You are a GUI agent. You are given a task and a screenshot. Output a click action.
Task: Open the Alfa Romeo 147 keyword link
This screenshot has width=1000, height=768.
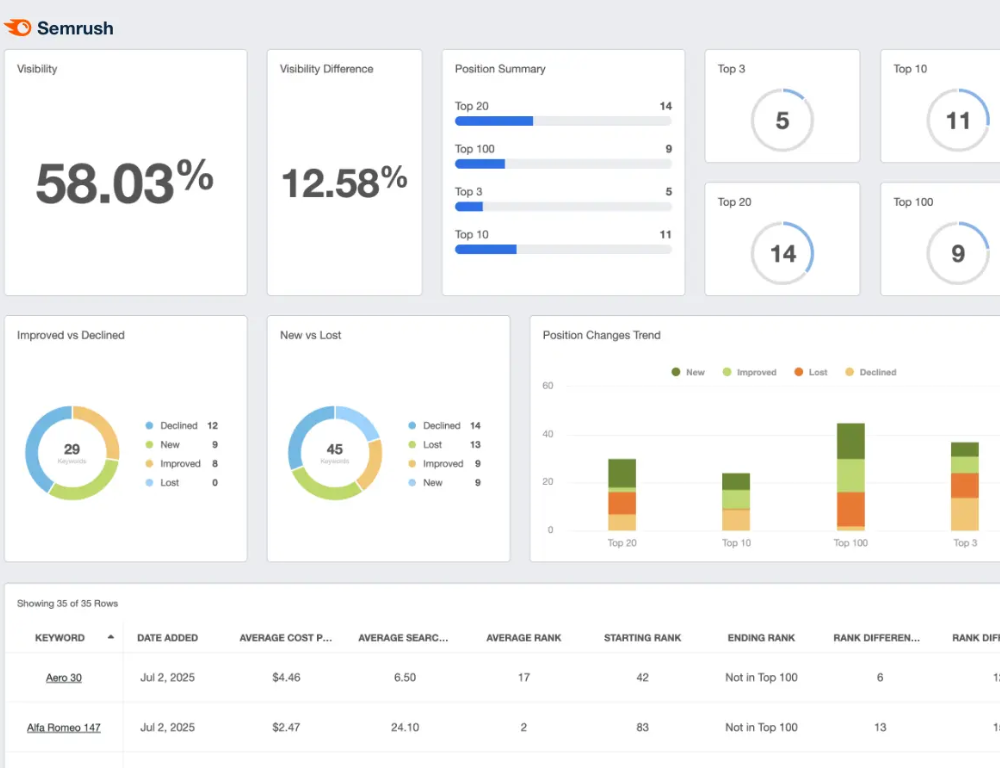(x=64, y=728)
